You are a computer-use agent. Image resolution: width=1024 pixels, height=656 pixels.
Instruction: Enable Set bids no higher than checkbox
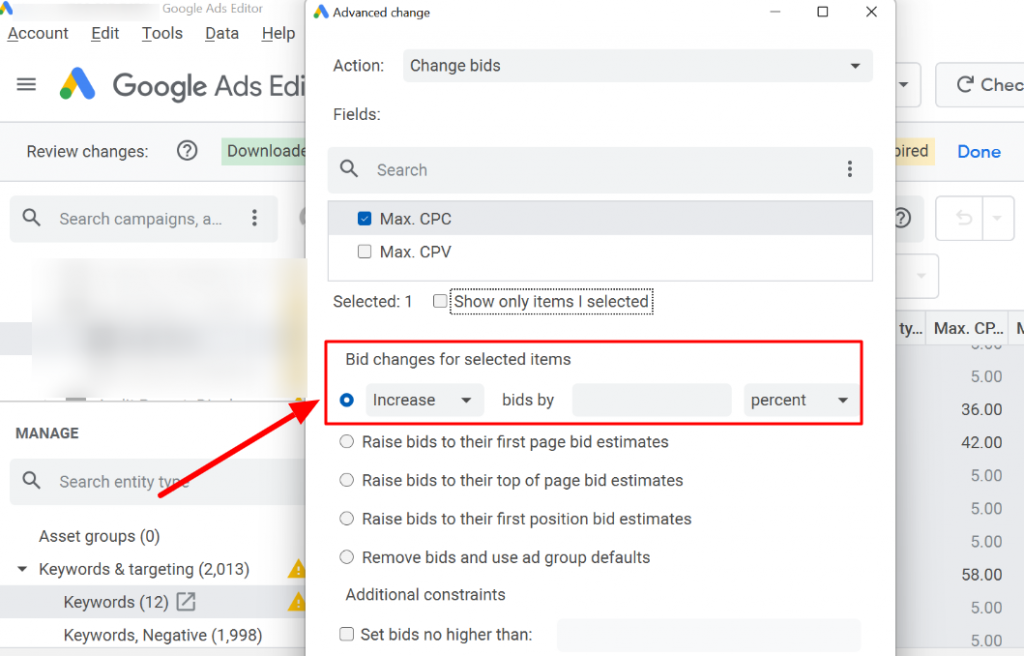pos(347,634)
